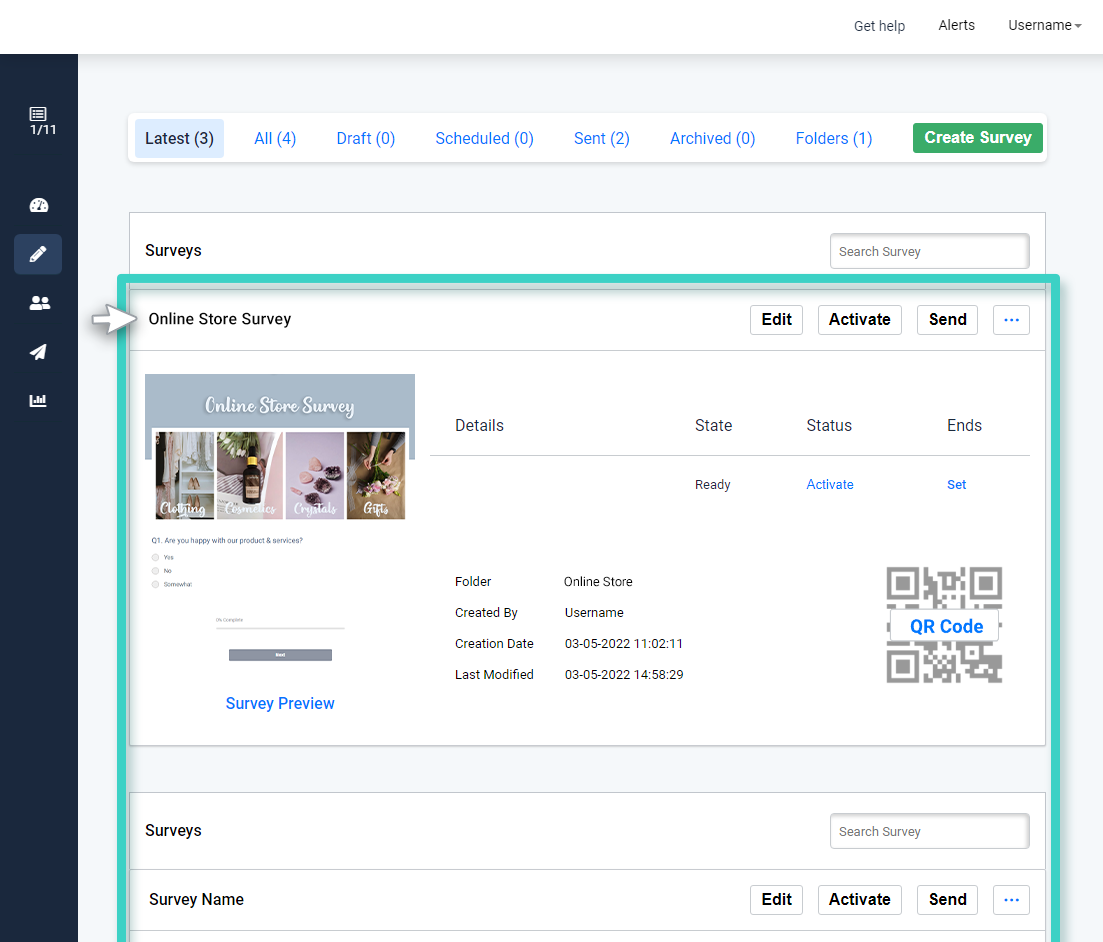
Task: Activate the Survey Name survey
Action: pyautogui.click(x=860, y=900)
